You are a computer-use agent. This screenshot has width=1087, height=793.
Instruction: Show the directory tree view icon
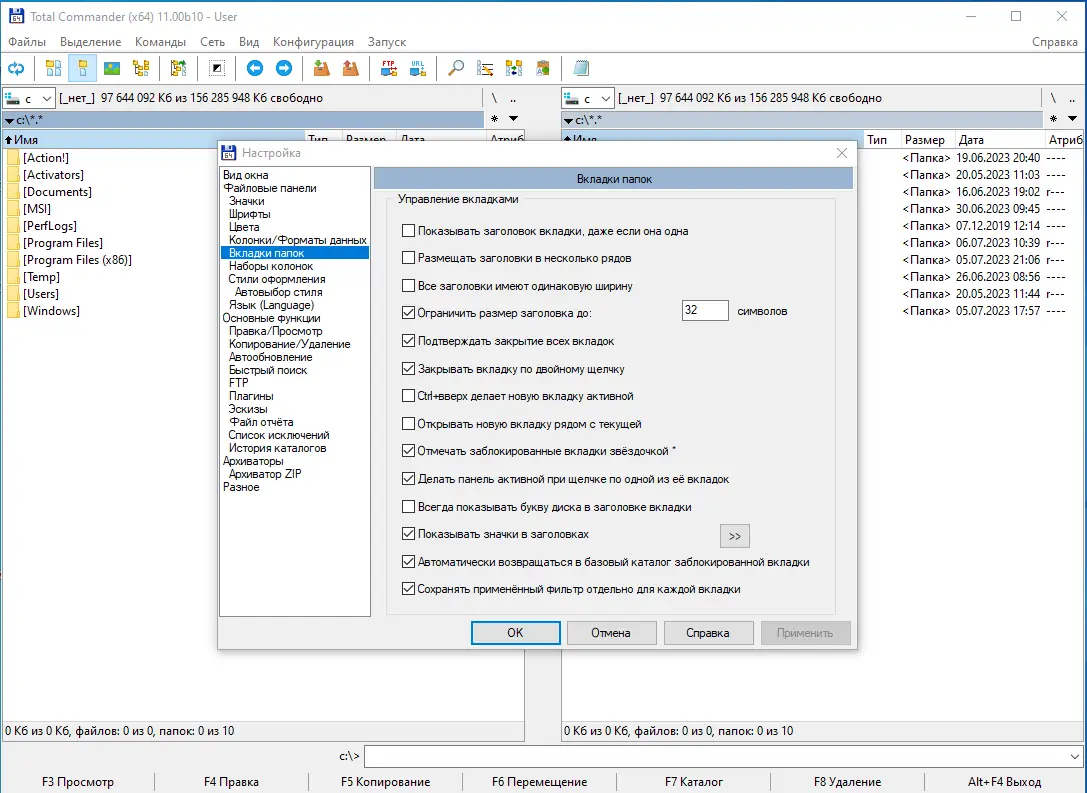(141, 68)
